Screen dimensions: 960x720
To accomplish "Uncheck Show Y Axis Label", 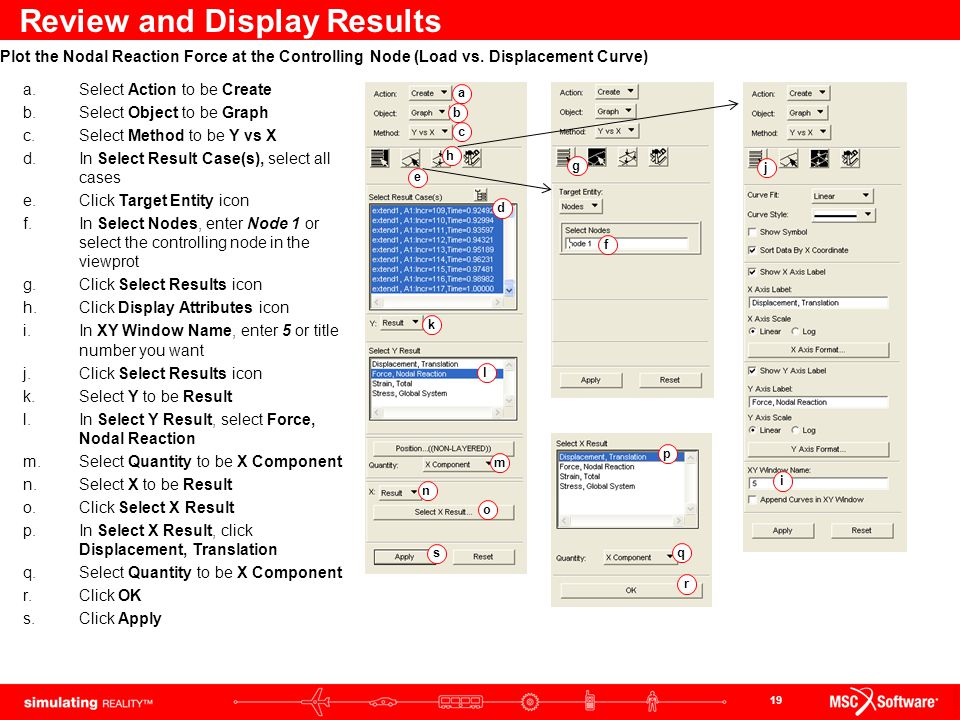I will pos(752,370).
